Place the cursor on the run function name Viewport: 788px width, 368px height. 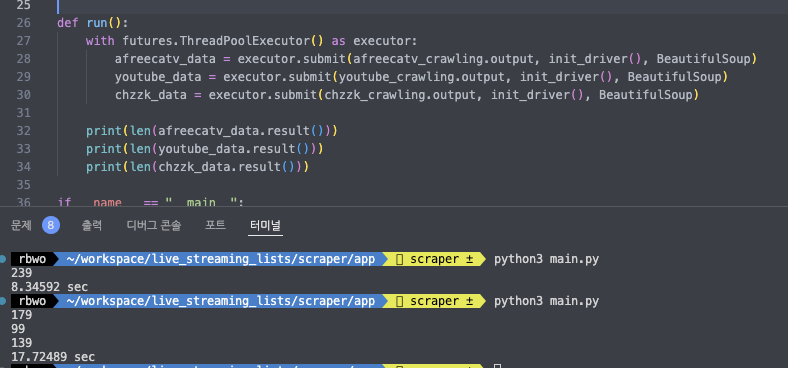click(97, 23)
